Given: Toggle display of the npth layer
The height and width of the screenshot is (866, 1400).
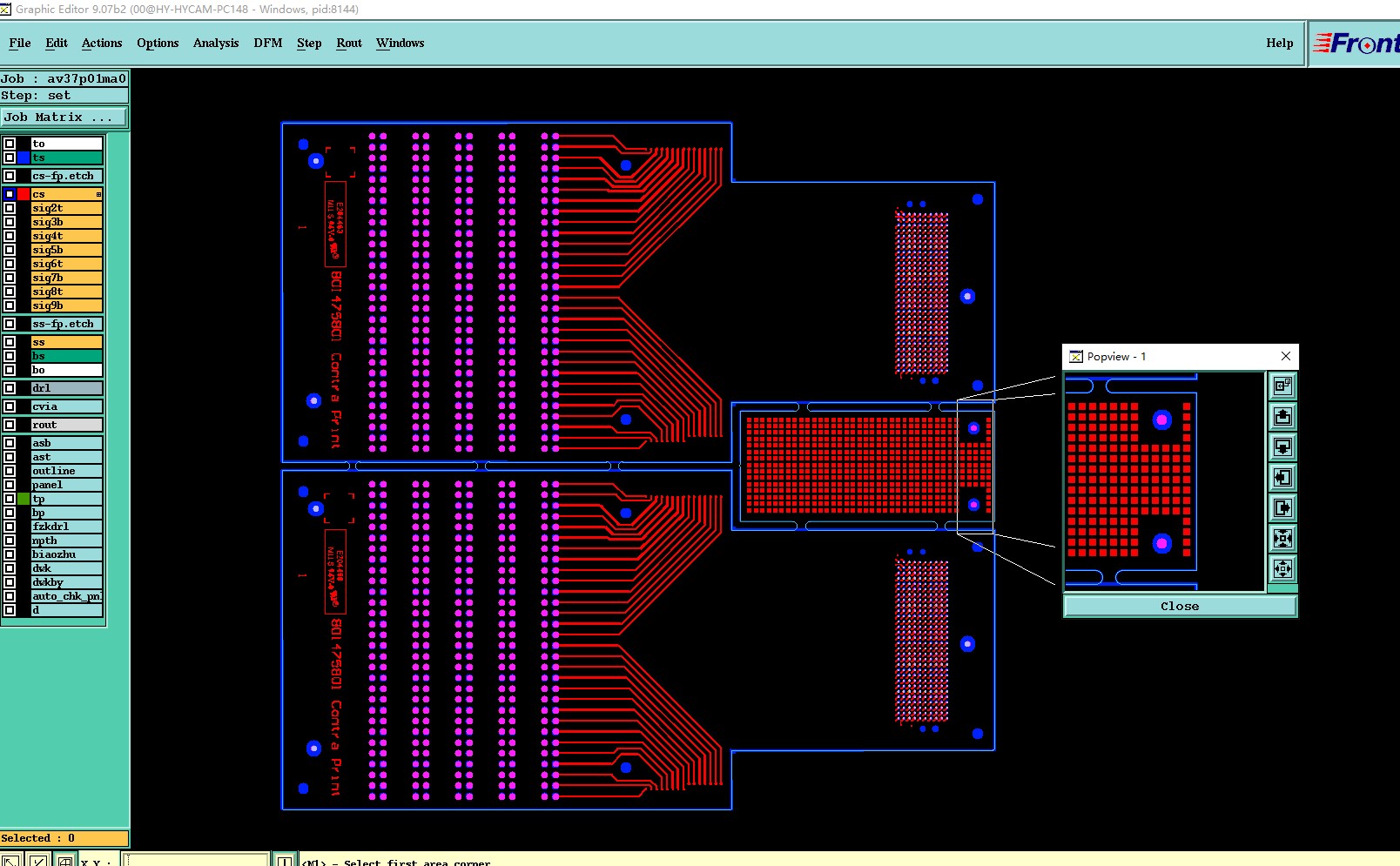Looking at the screenshot, I should [x=10, y=540].
